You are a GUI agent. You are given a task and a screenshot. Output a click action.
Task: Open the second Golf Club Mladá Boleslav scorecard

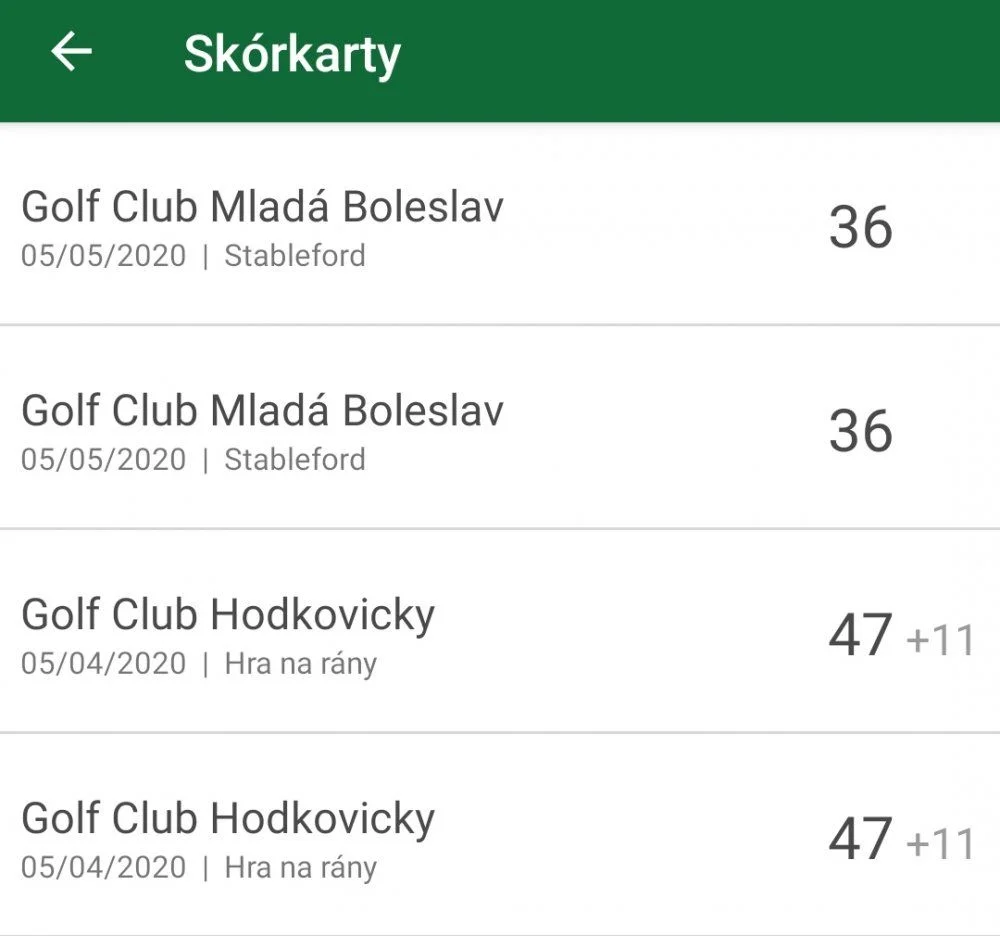point(500,428)
